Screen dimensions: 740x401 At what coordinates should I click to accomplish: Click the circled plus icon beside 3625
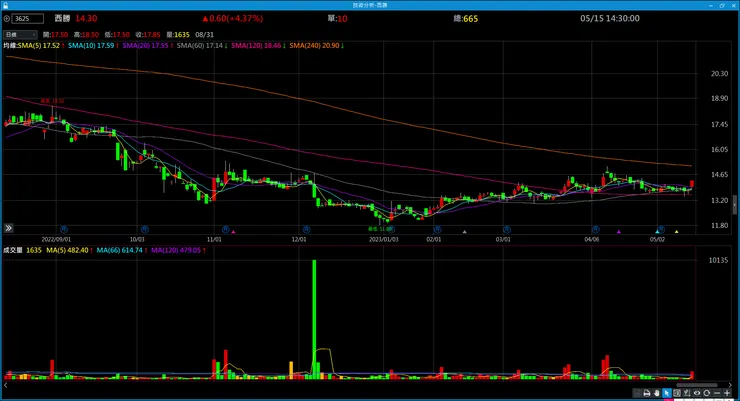(7, 18)
